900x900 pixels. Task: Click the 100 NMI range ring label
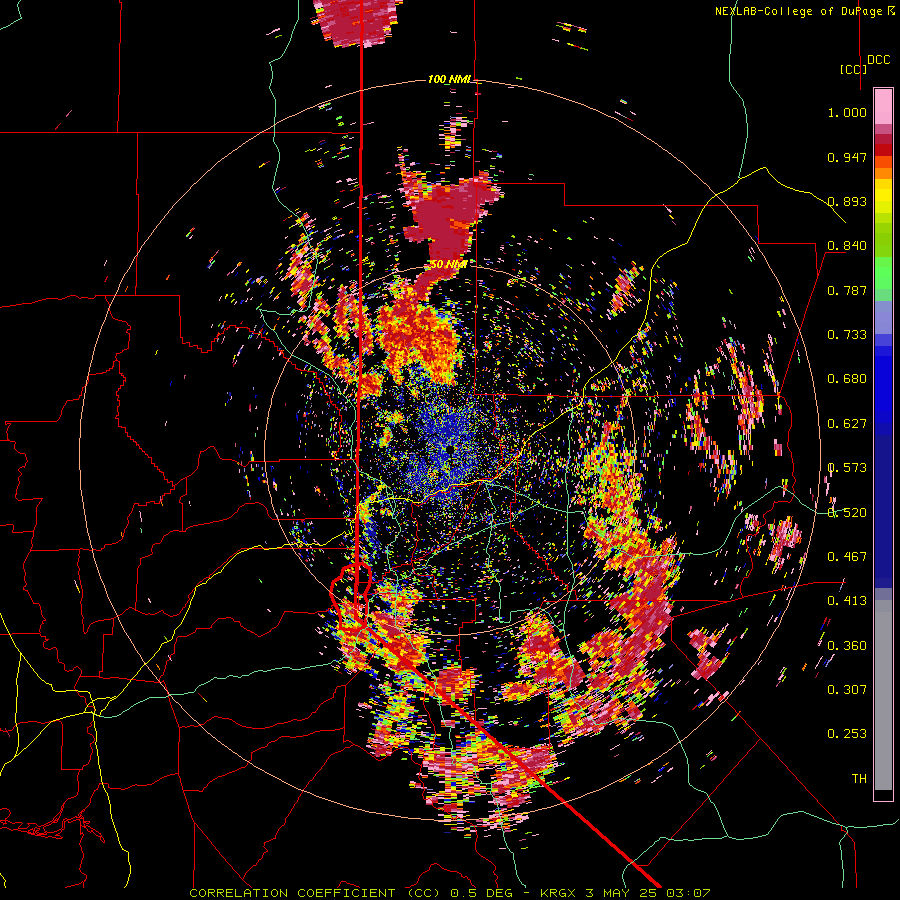pyautogui.click(x=448, y=79)
